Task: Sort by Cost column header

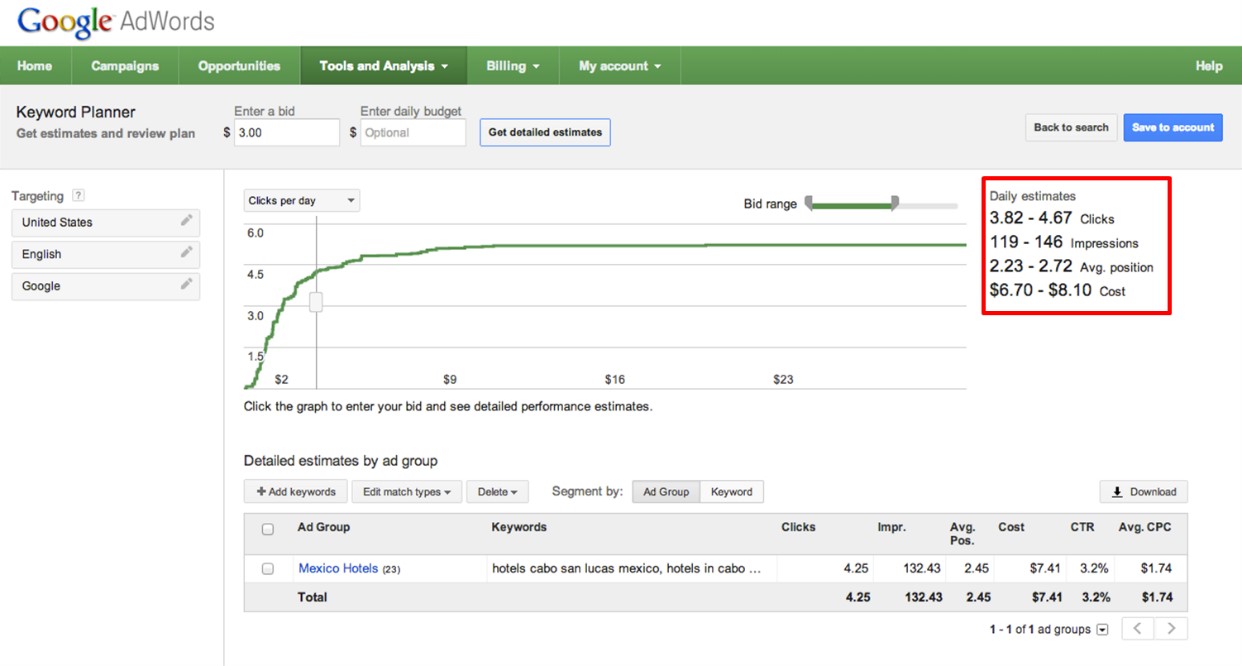Action: tap(1011, 527)
